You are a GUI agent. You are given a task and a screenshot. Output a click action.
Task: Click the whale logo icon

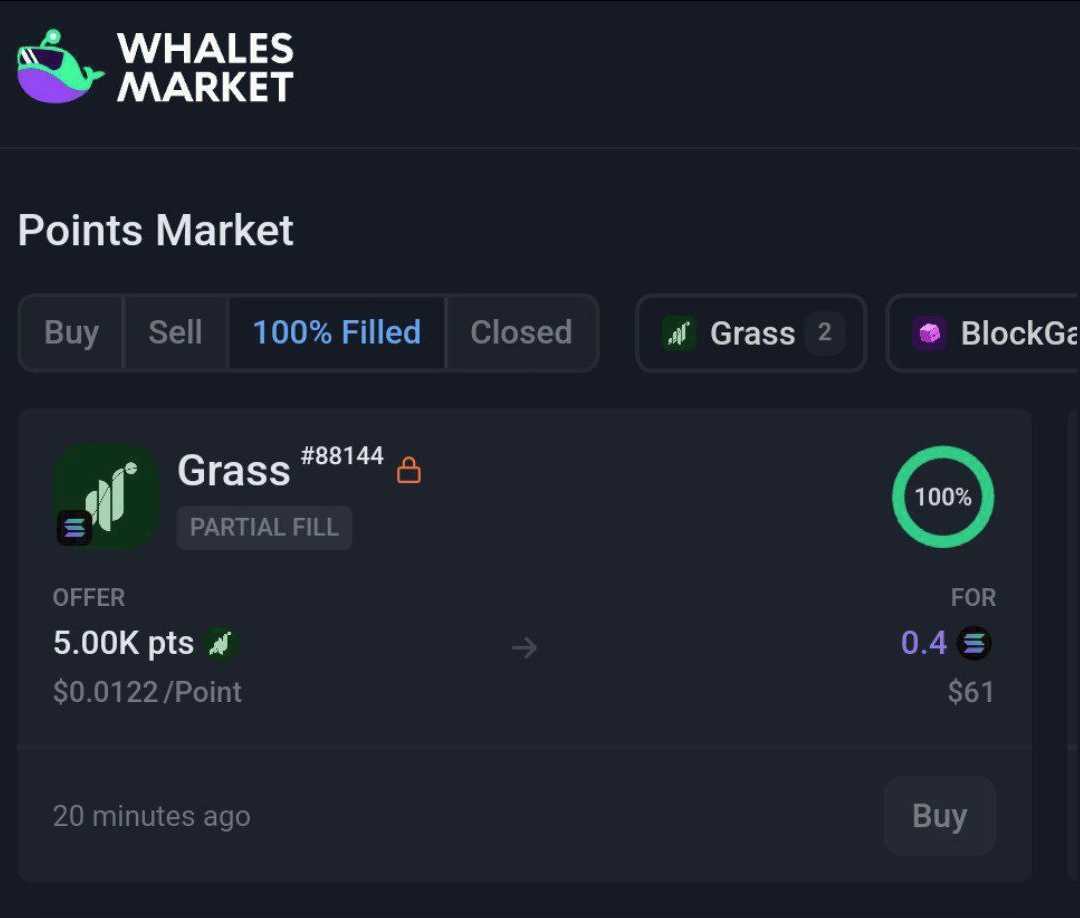click(x=59, y=67)
